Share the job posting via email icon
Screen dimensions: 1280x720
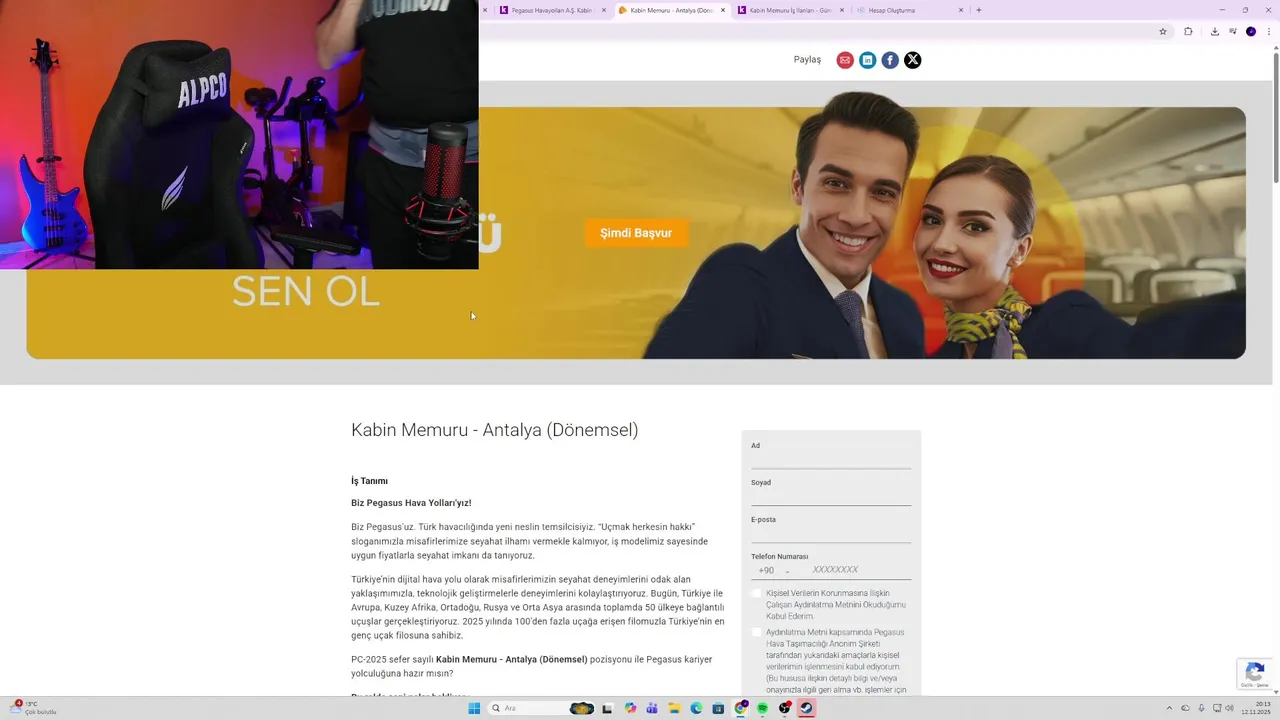tap(845, 60)
